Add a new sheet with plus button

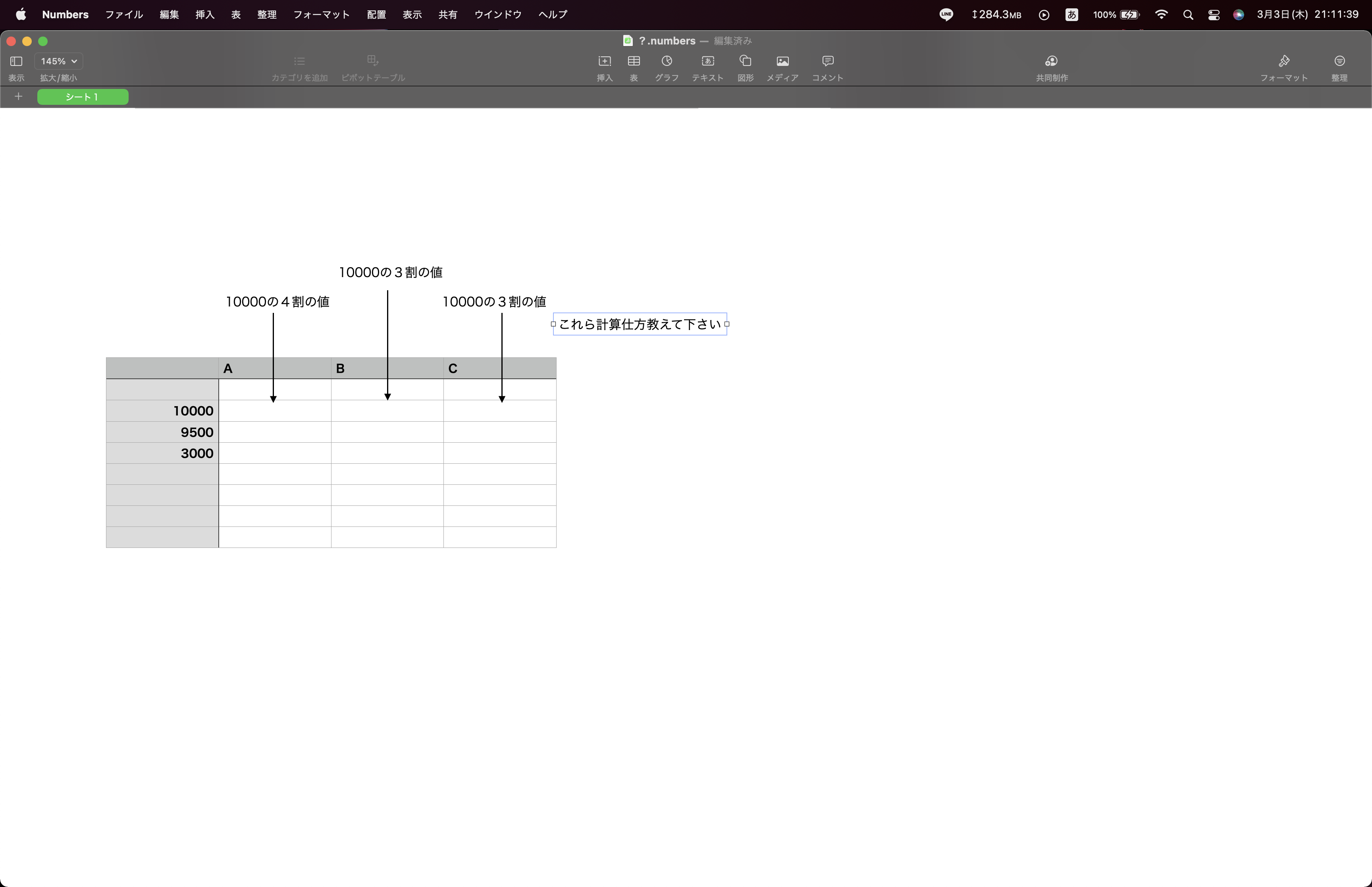pyautogui.click(x=18, y=97)
